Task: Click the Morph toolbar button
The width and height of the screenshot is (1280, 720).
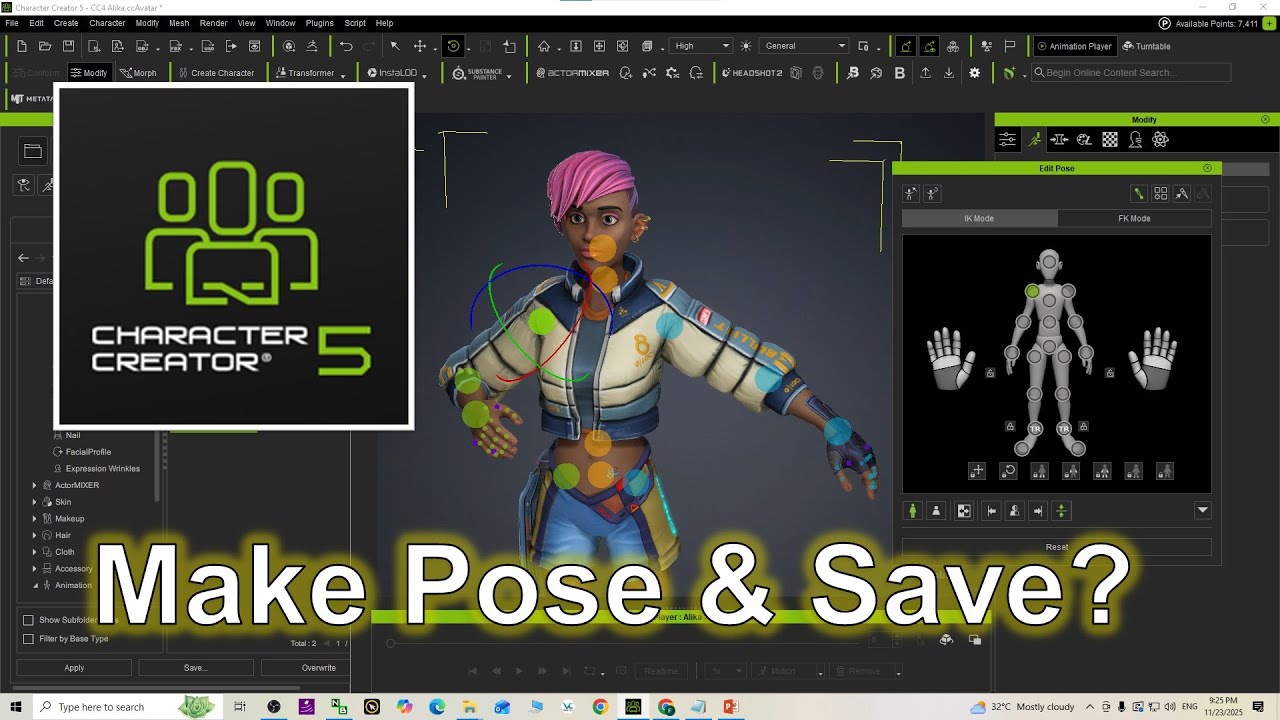Action: pos(138,73)
